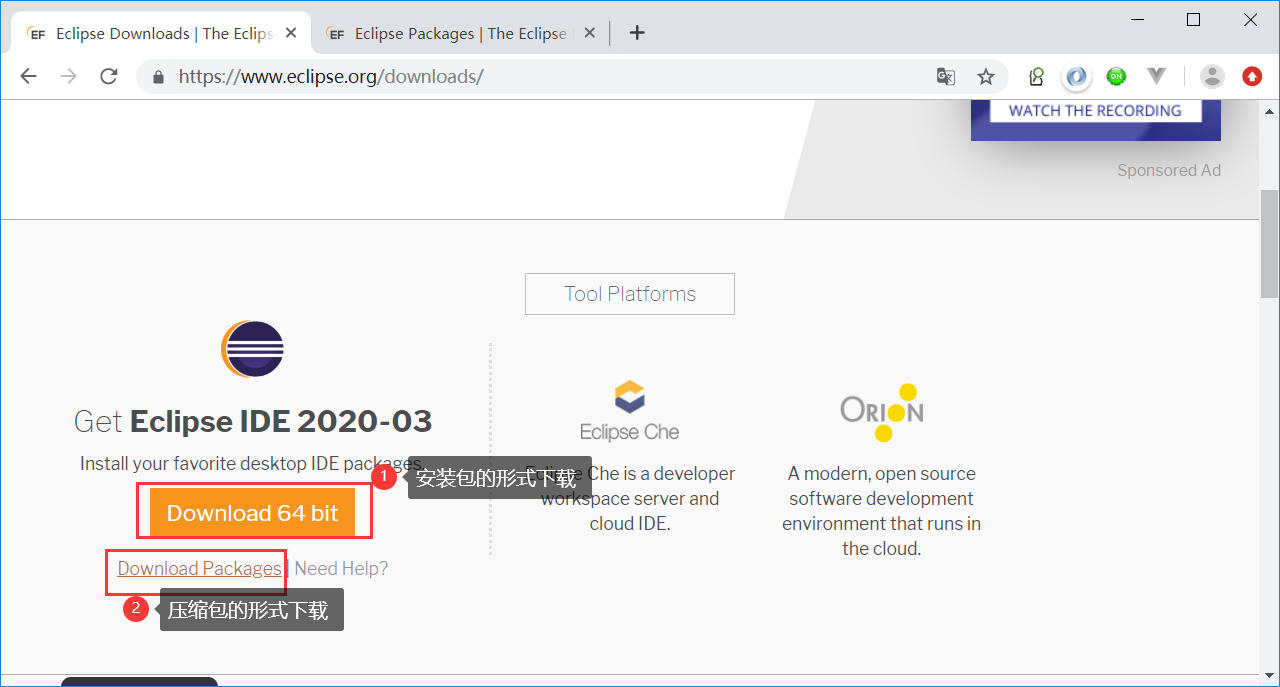The height and width of the screenshot is (687, 1280).
Task: Open a new browser tab
Action: [637, 33]
